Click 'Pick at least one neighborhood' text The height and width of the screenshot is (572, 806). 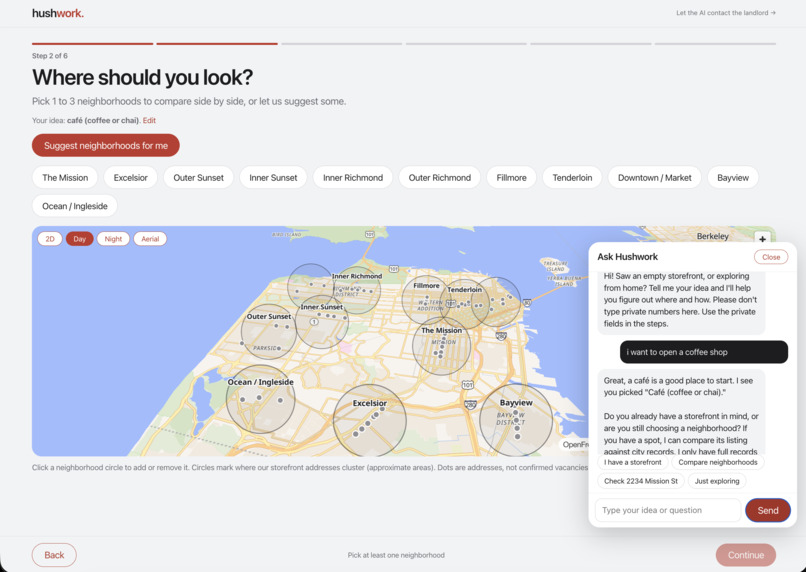click(x=396, y=555)
